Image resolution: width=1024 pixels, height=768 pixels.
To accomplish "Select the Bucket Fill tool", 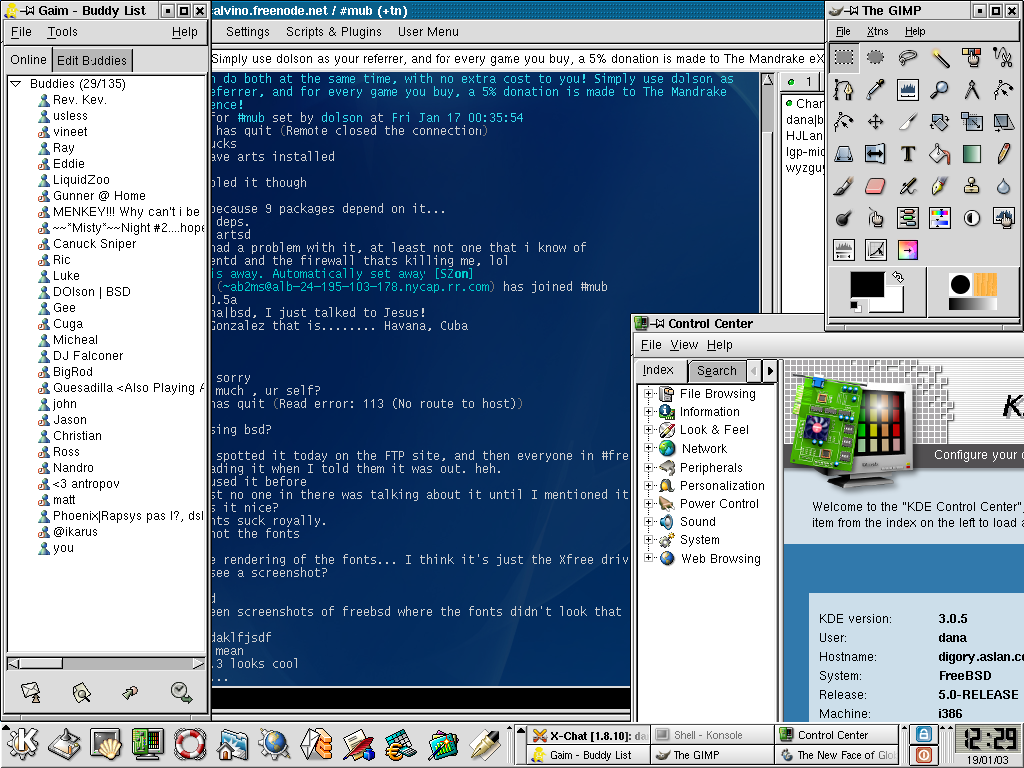I will point(940,153).
